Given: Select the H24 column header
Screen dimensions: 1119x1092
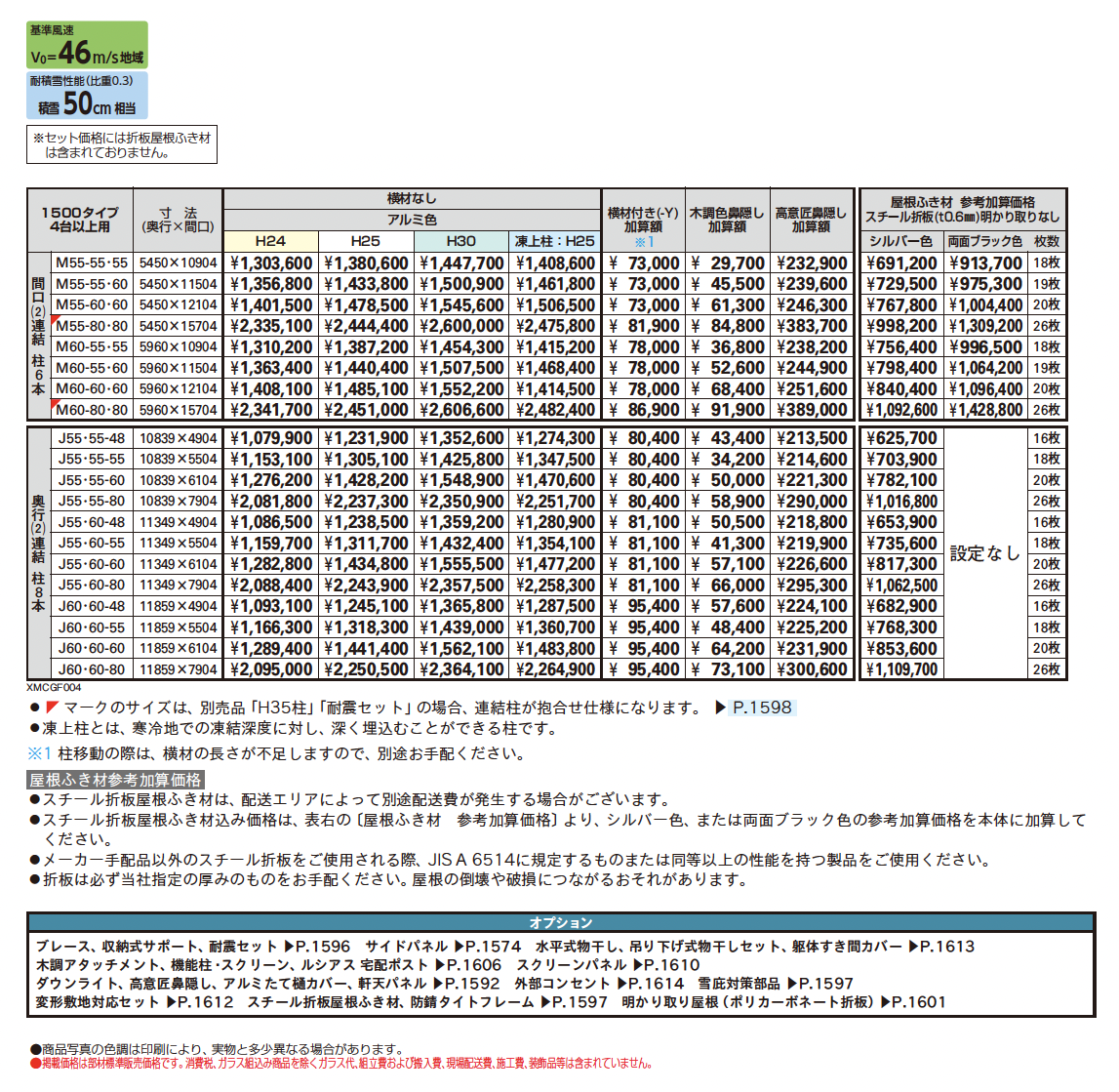Looking at the screenshot, I should coord(270,241).
